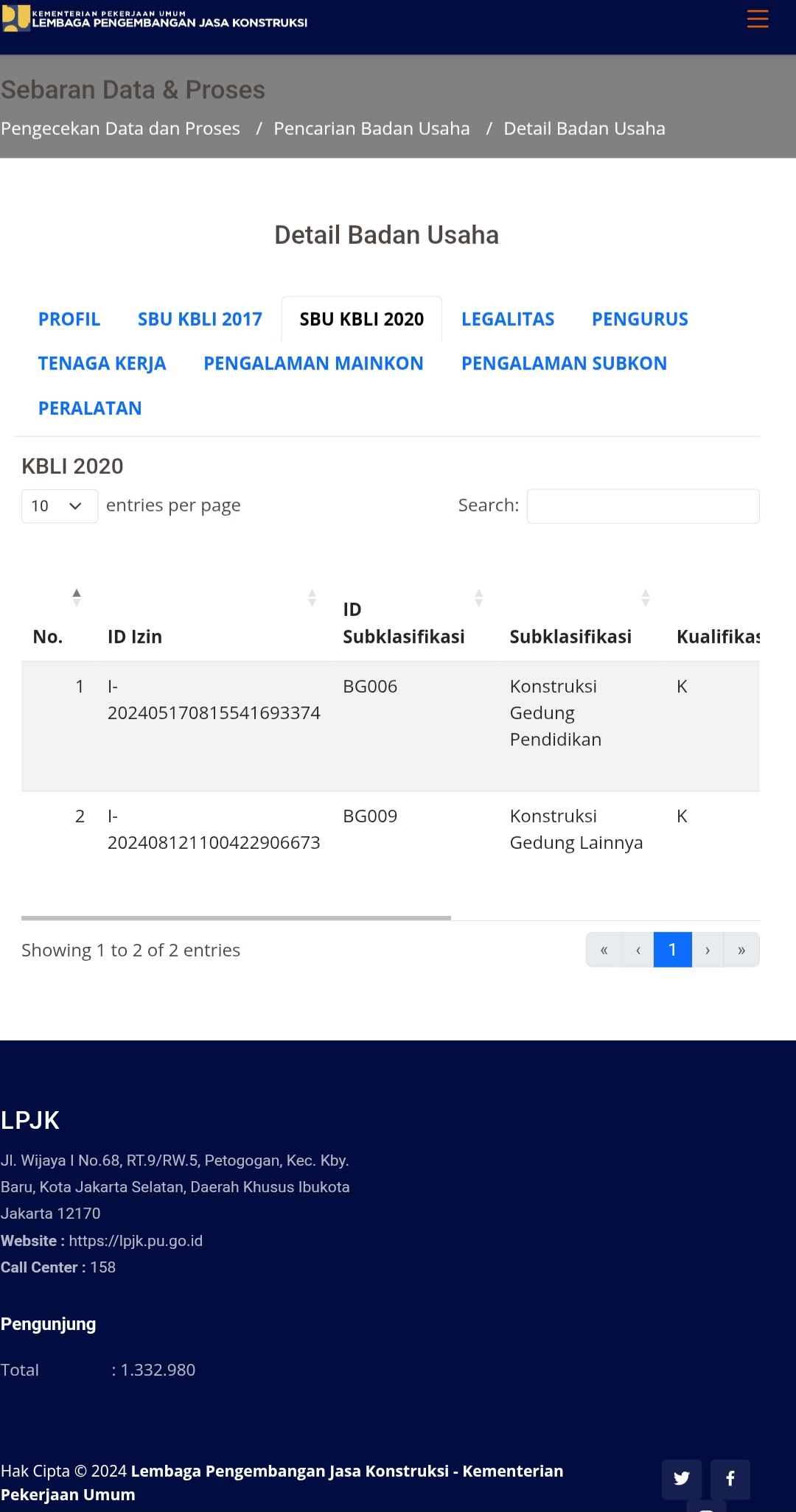The height and width of the screenshot is (1512, 796).
Task: Click the Pengecekan Data dan Proses breadcrumb
Action: (121, 129)
